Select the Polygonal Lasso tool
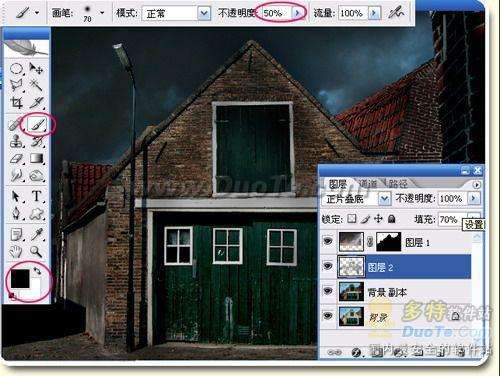The image size is (500, 376). (16, 85)
